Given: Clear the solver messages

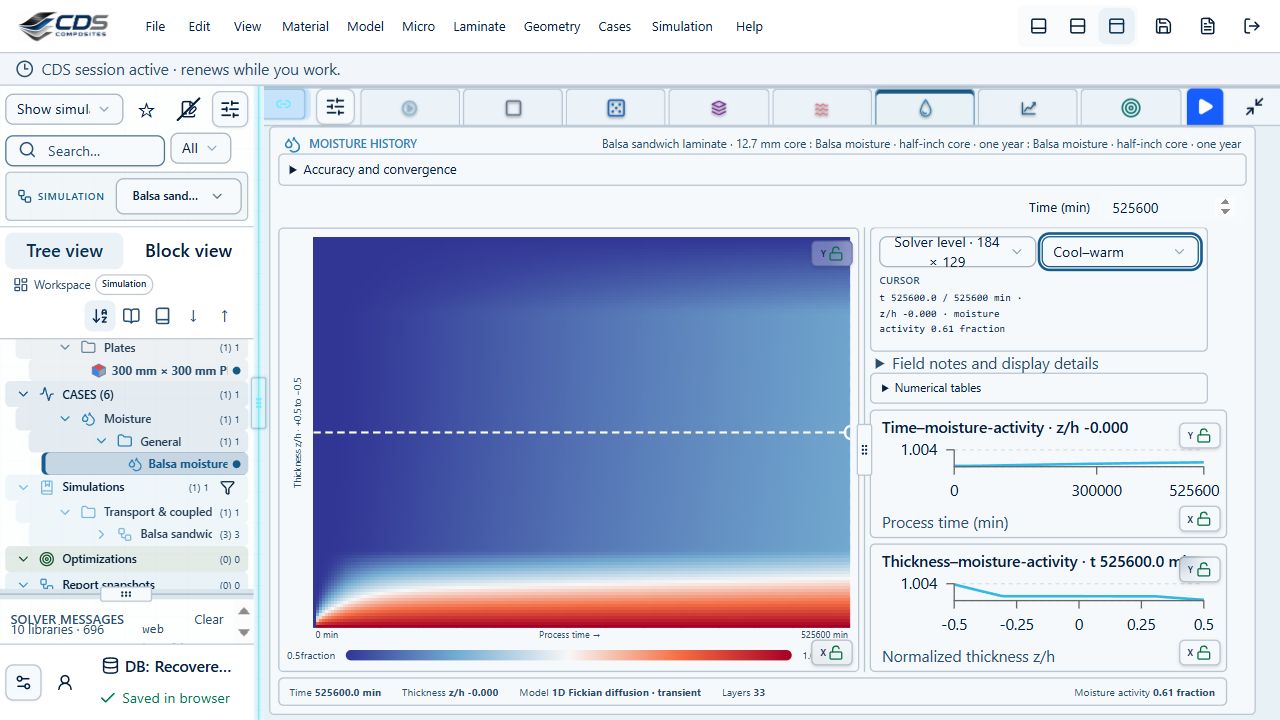Looking at the screenshot, I should coord(209,619).
